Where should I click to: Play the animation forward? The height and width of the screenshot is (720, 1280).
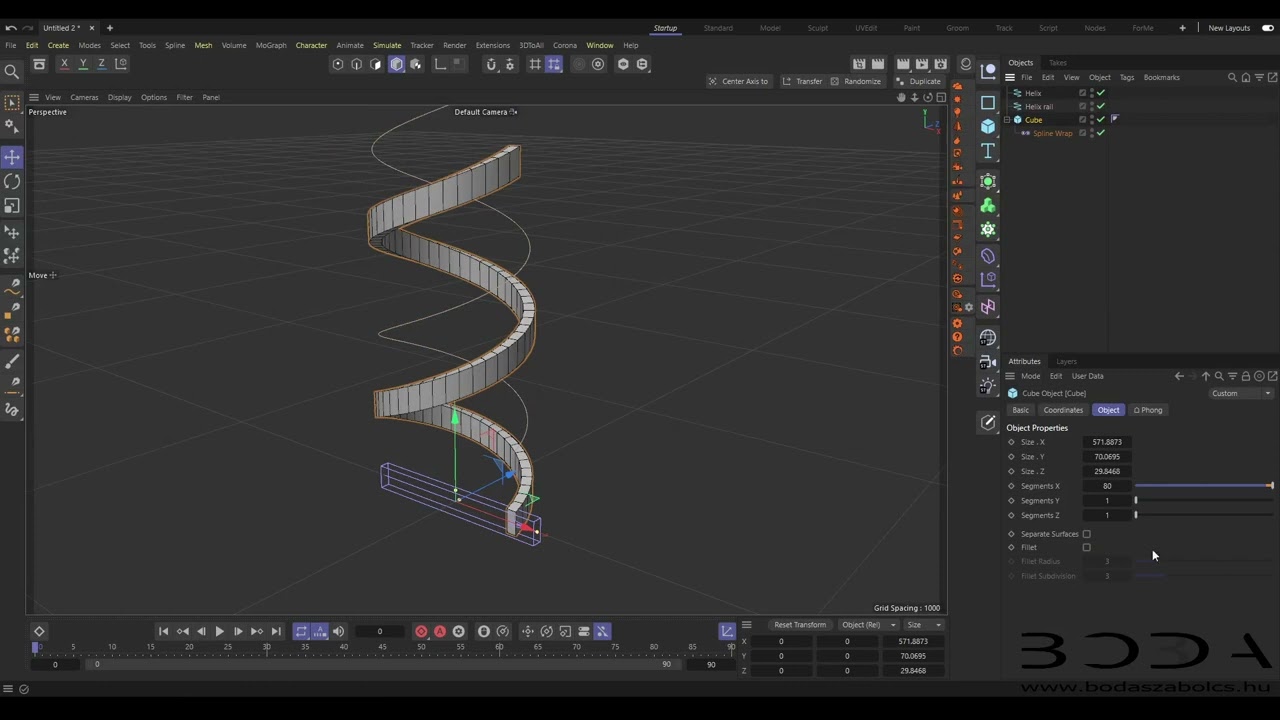coord(219,631)
